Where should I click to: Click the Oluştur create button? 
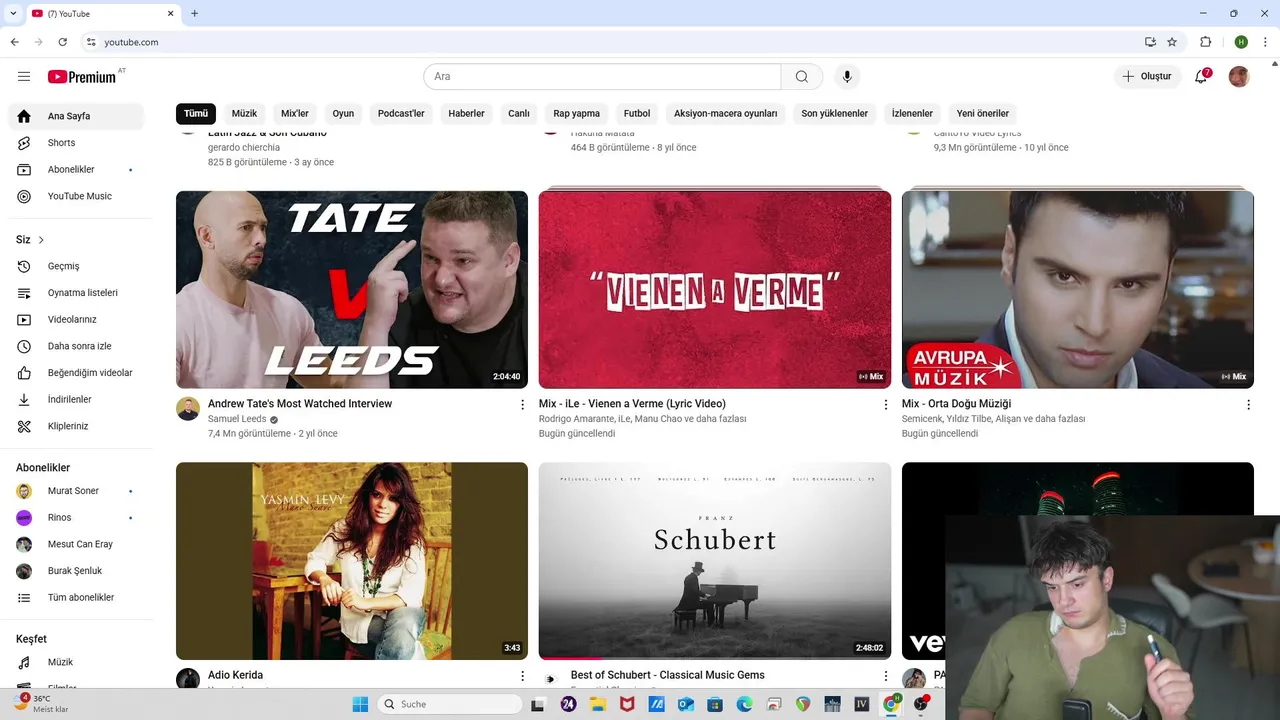pos(1147,76)
